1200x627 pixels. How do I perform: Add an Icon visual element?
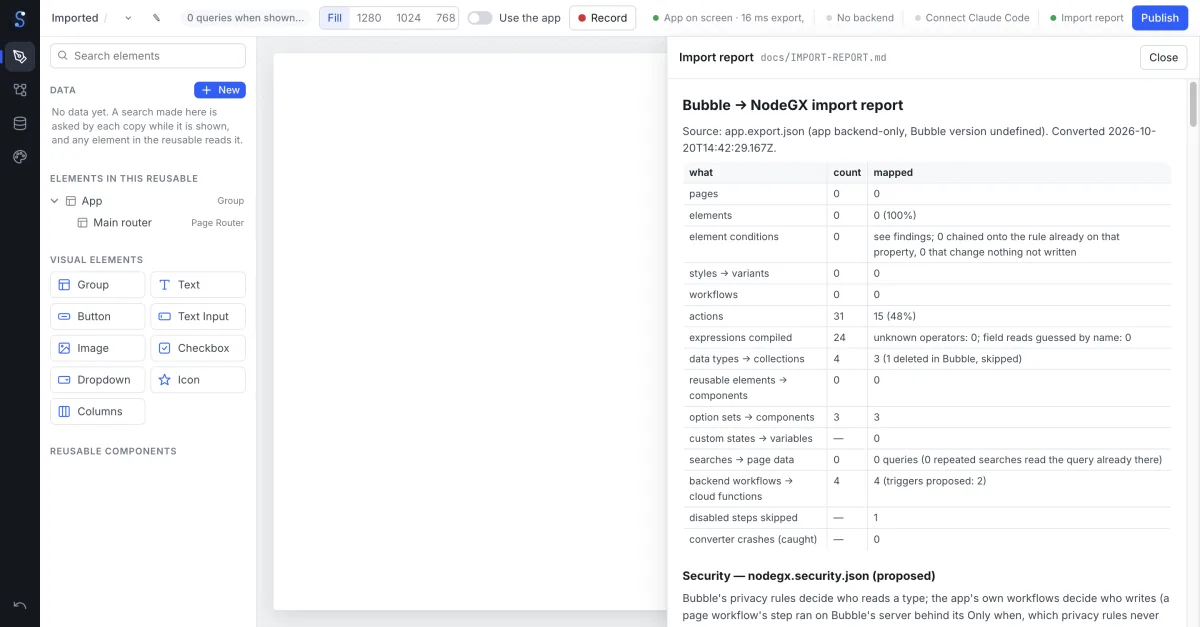[198, 380]
